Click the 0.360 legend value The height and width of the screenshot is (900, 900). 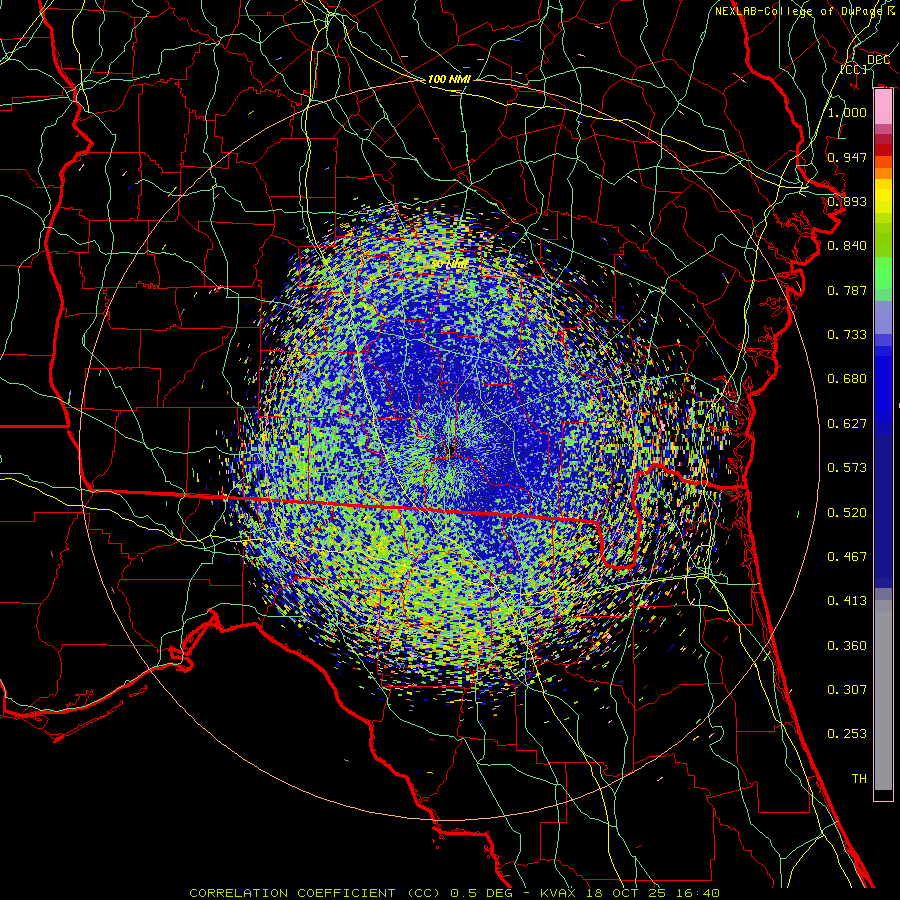[847, 646]
